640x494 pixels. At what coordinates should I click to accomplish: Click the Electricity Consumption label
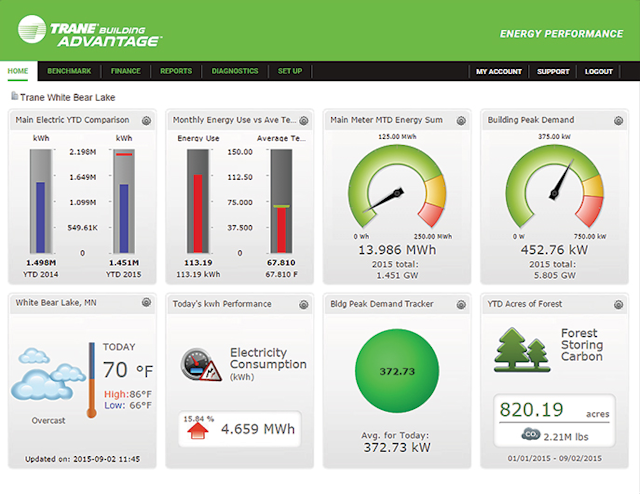point(268,358)
